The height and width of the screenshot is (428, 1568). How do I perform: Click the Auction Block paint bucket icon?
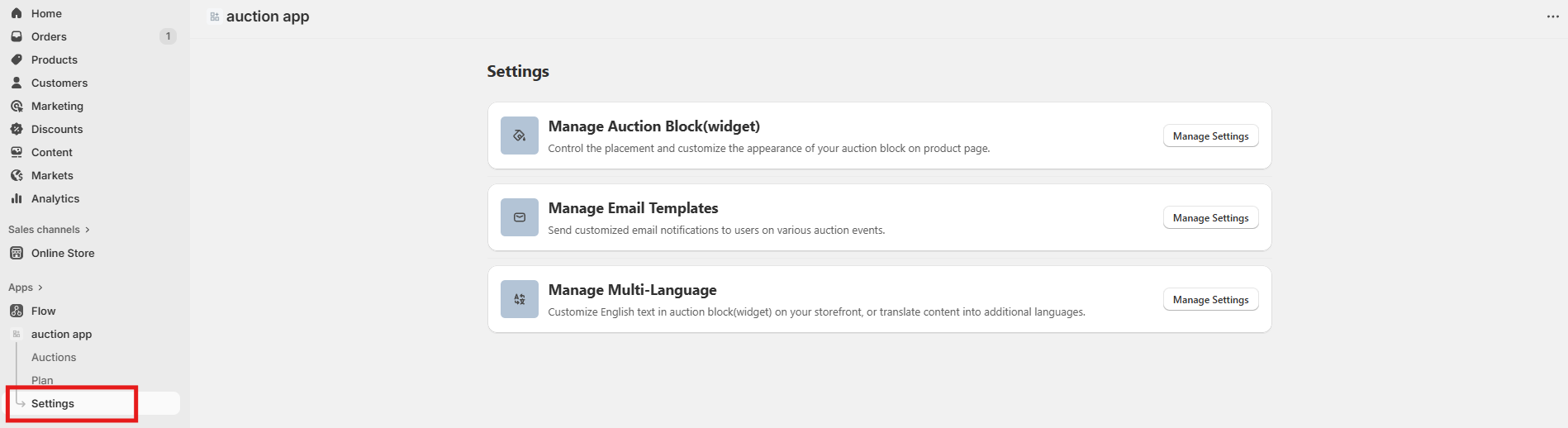[520, 136]
